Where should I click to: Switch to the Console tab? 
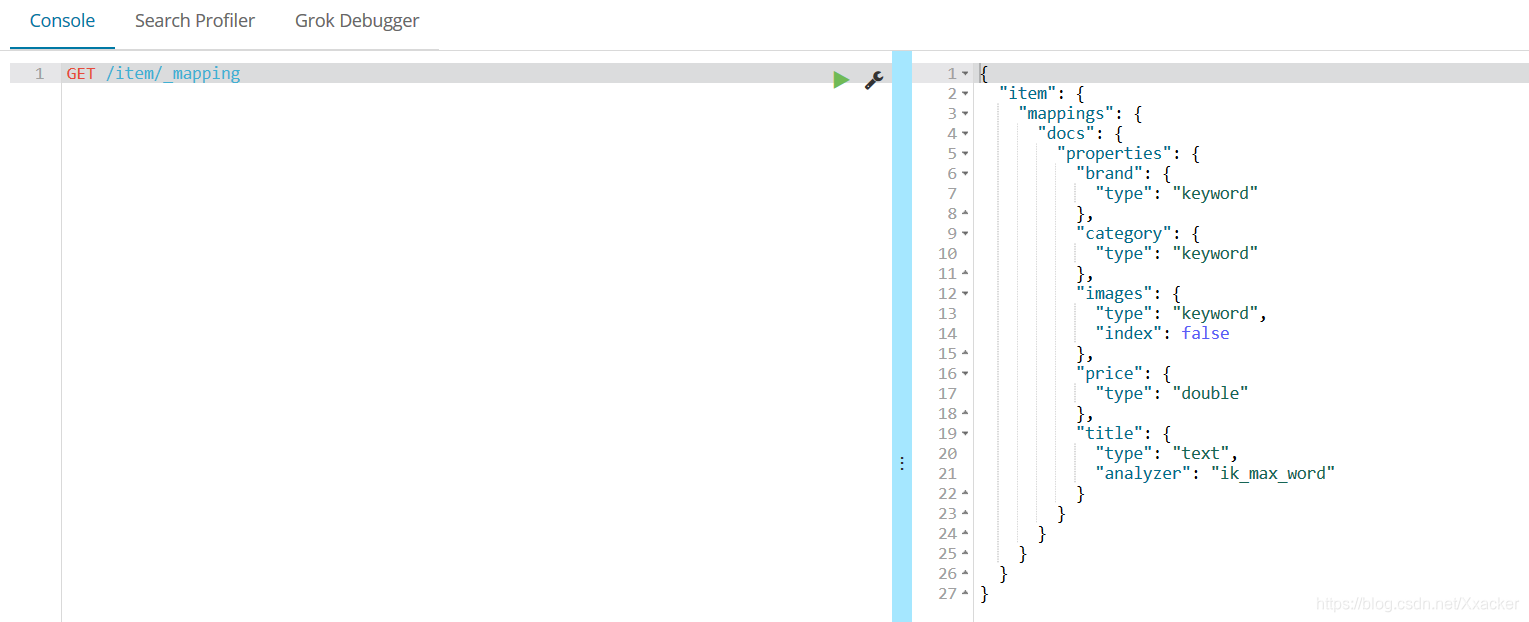coord(63,21)
